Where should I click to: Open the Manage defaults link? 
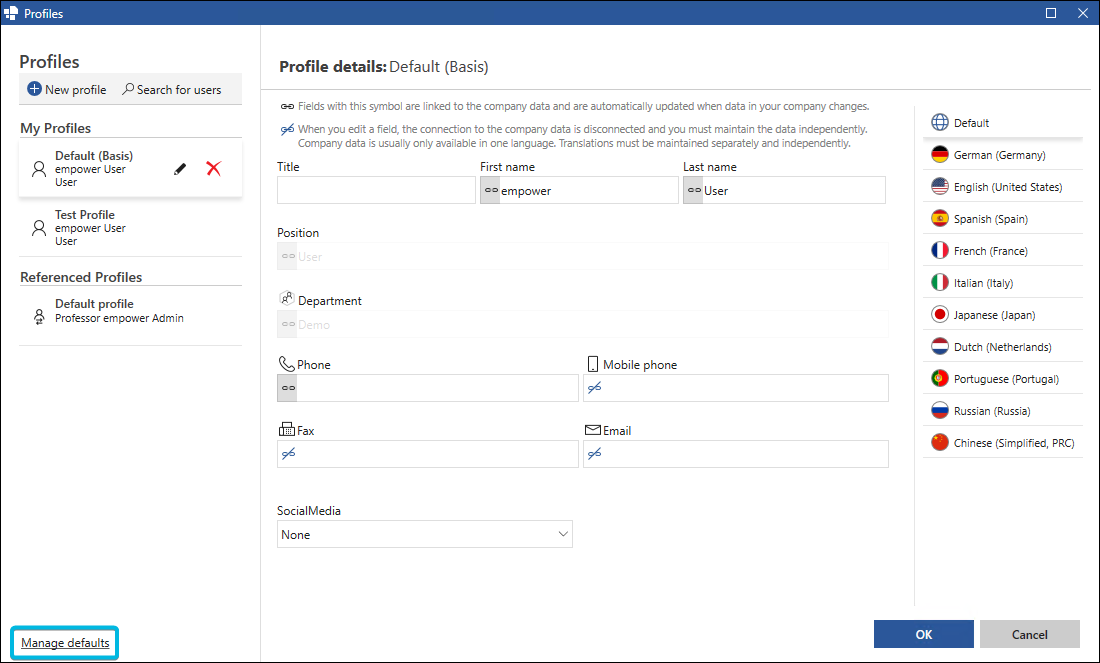(65, 643)
